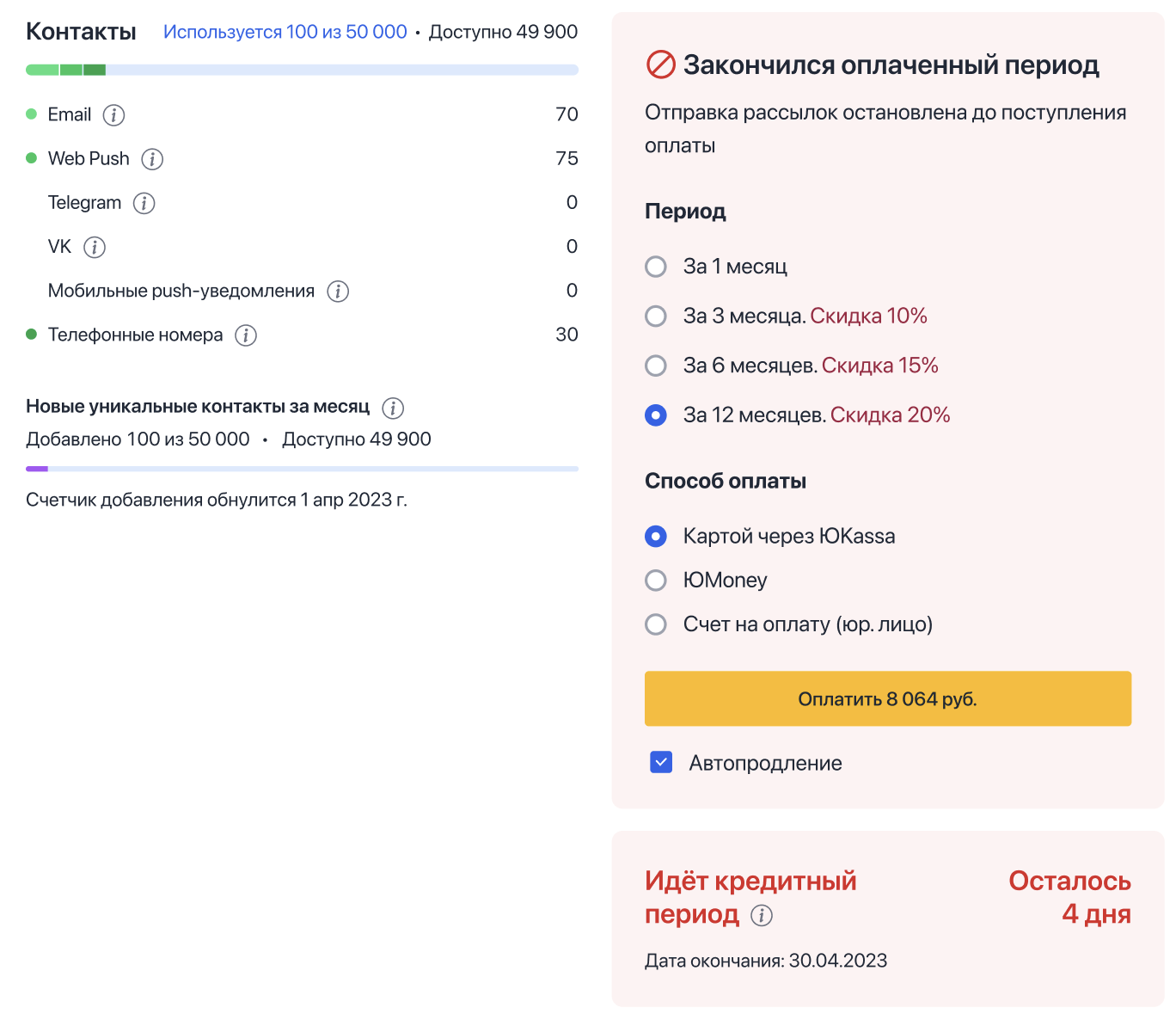Select За 6 месяцев period option

tap(656, 366)
